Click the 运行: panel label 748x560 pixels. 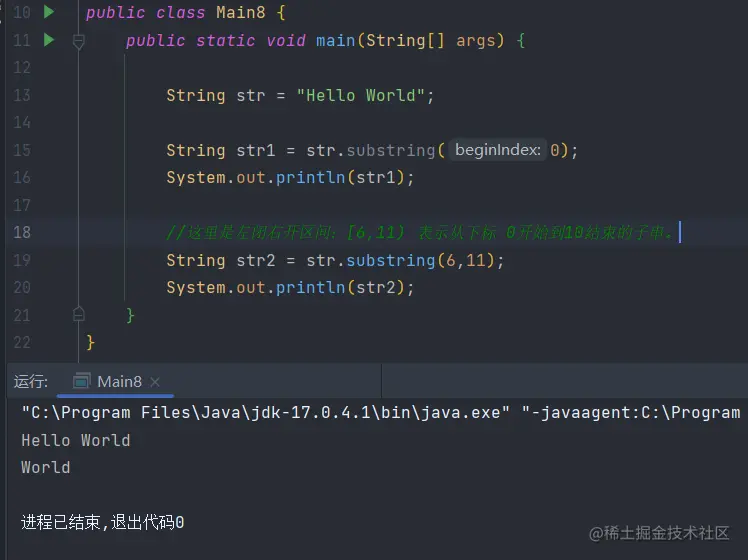click(31, 382)
